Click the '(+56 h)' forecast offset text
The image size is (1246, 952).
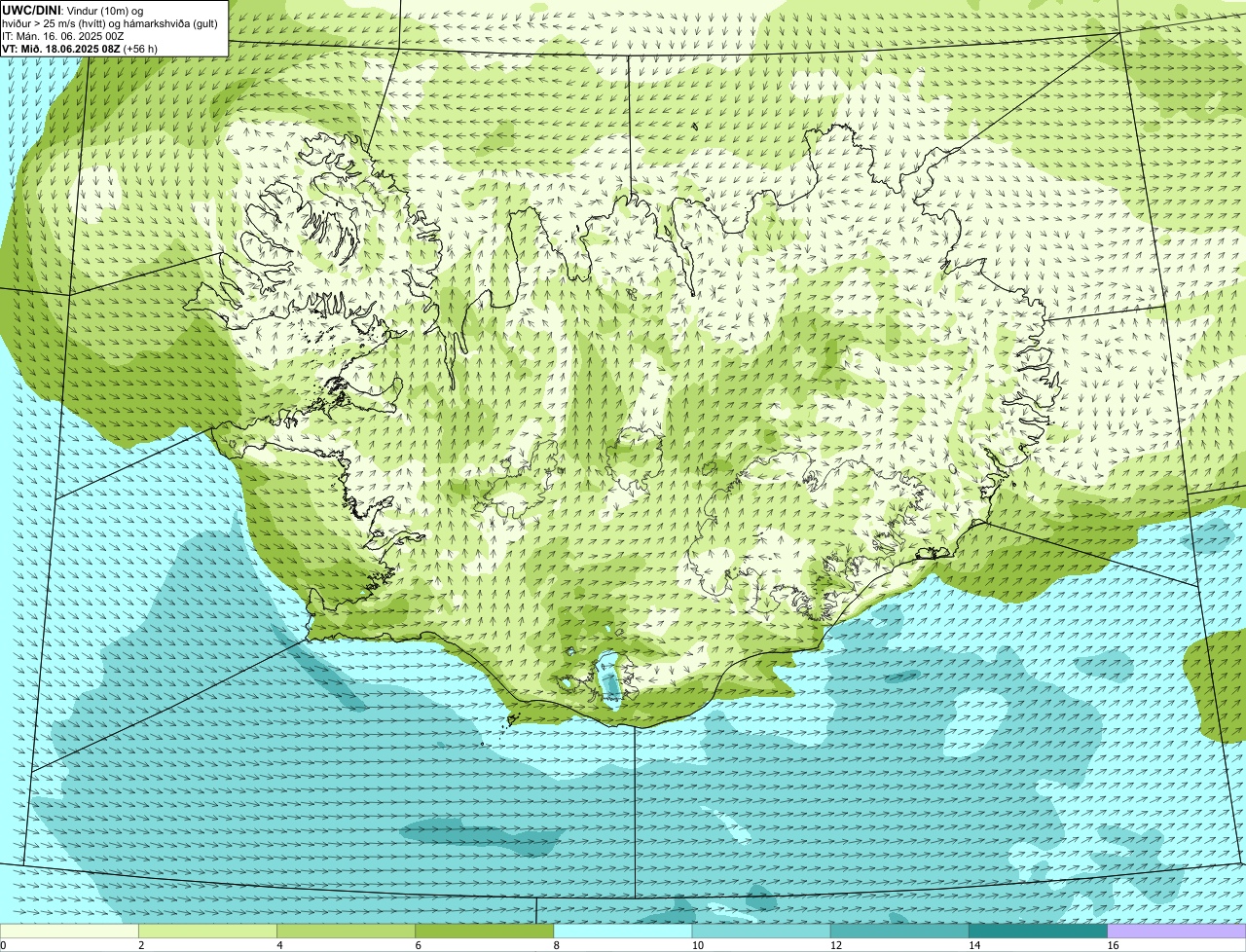click(140, 49)
